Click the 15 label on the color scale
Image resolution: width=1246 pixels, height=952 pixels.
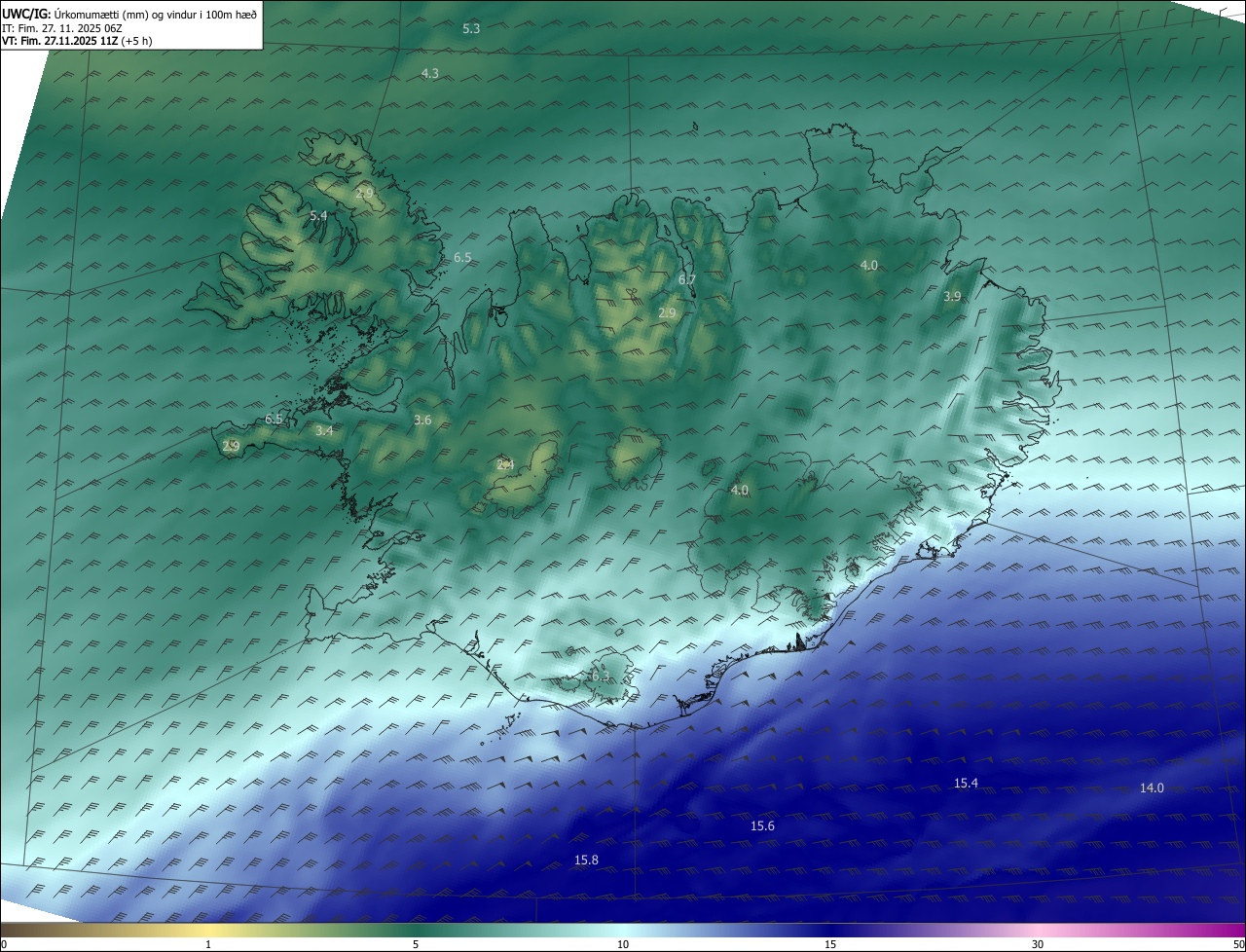pos(830,945)
